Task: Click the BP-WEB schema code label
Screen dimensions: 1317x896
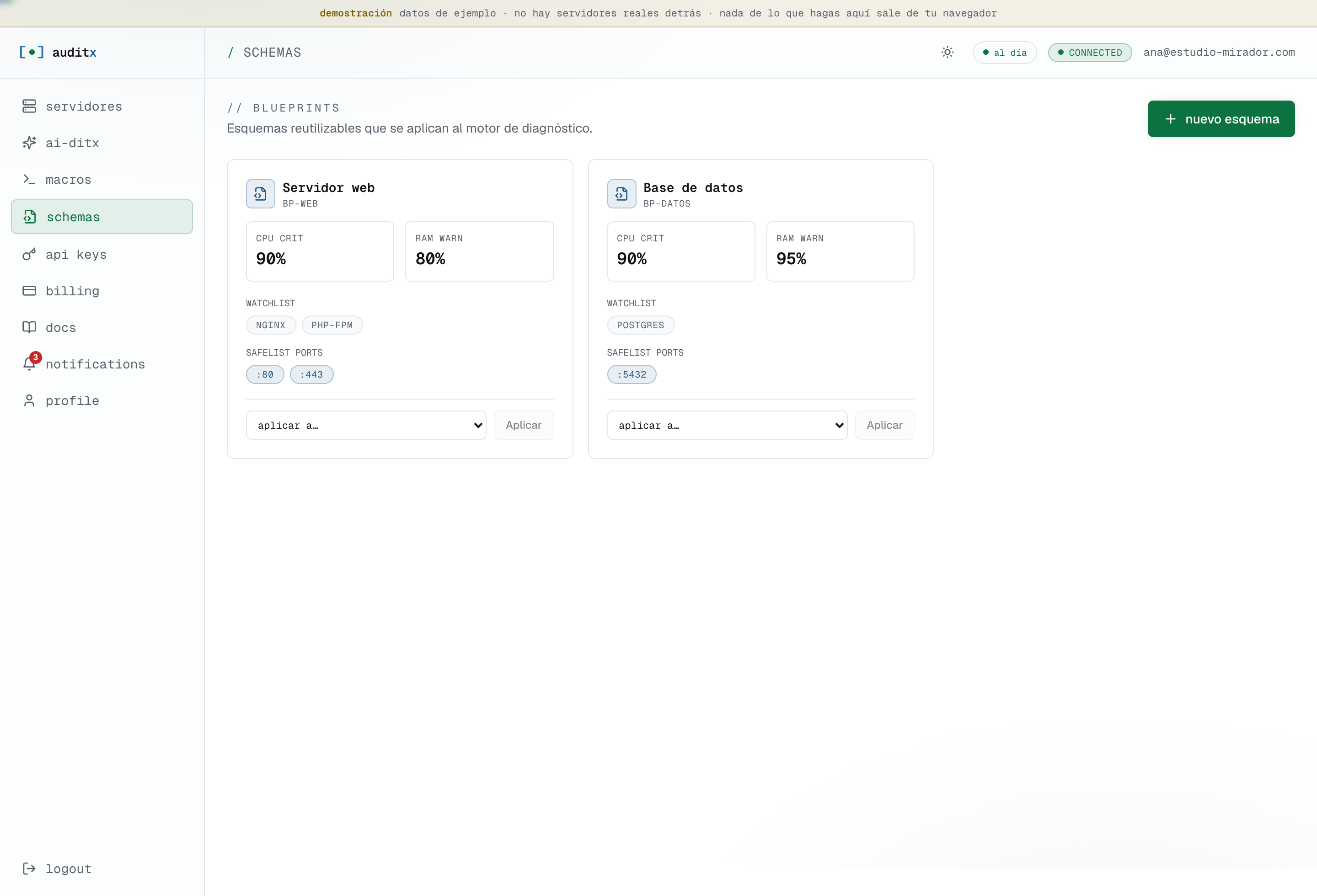Action: [x=300, y=203]
